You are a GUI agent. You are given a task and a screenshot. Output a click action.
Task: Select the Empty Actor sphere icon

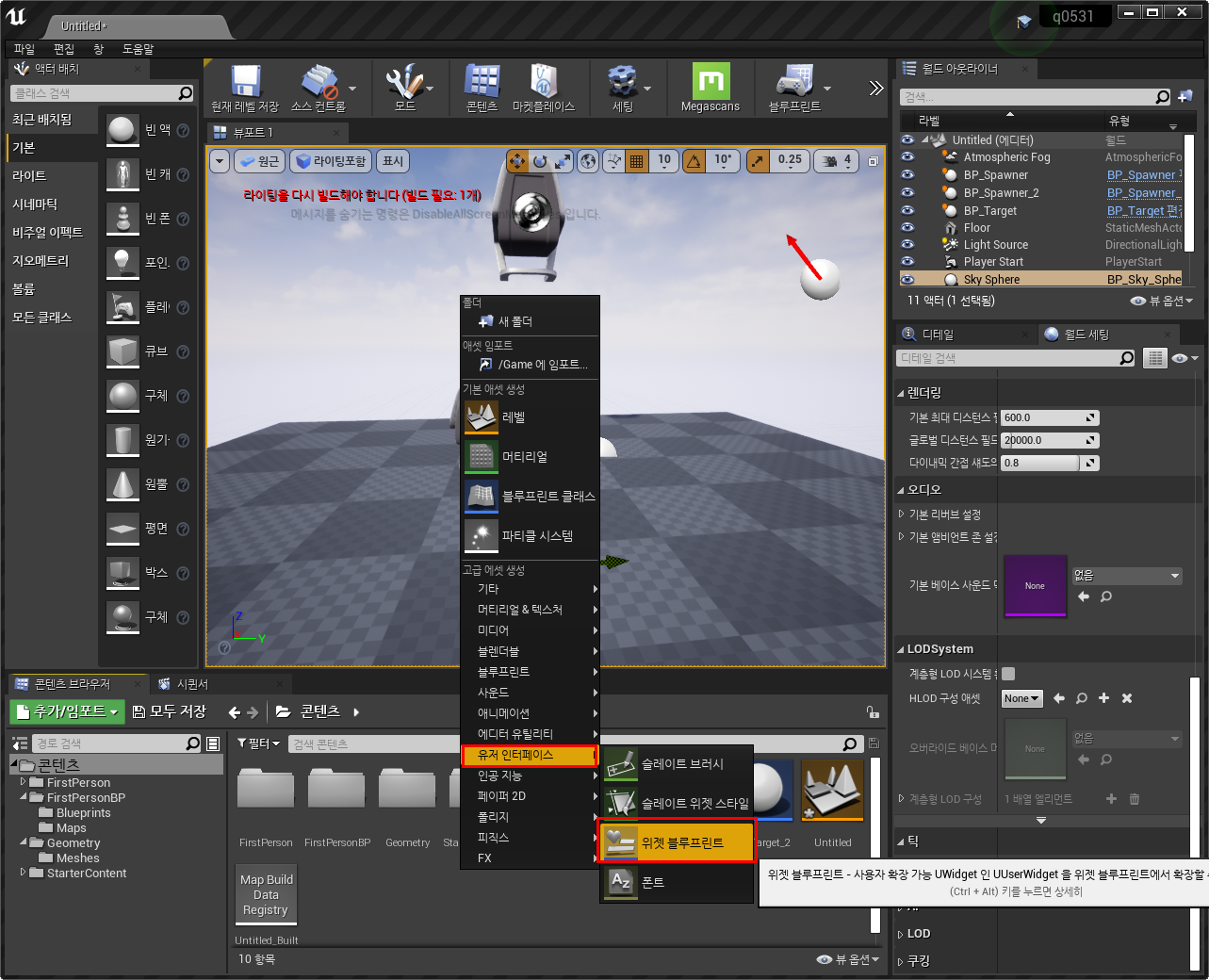point(123,130)
